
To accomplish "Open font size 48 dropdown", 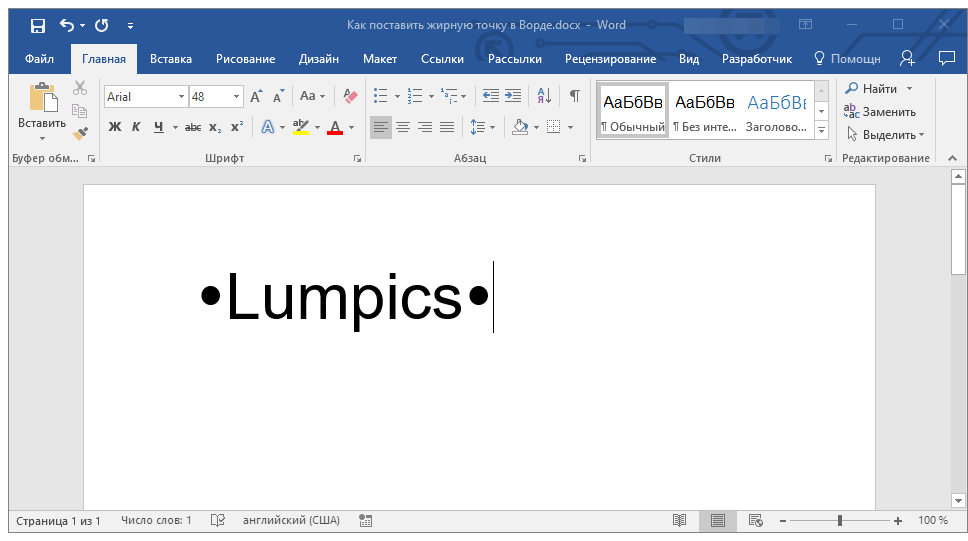I will (x=236, y=97).
